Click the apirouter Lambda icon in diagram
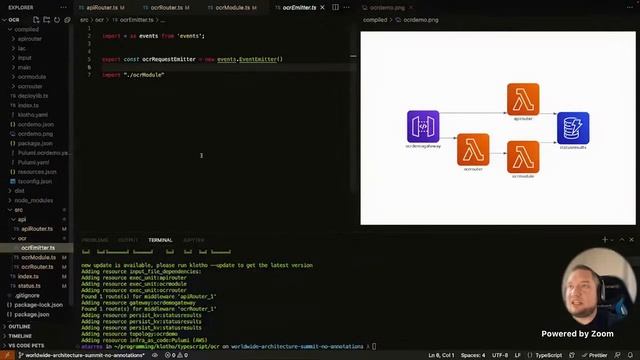 pyautogui.click(x=523, y=99)
